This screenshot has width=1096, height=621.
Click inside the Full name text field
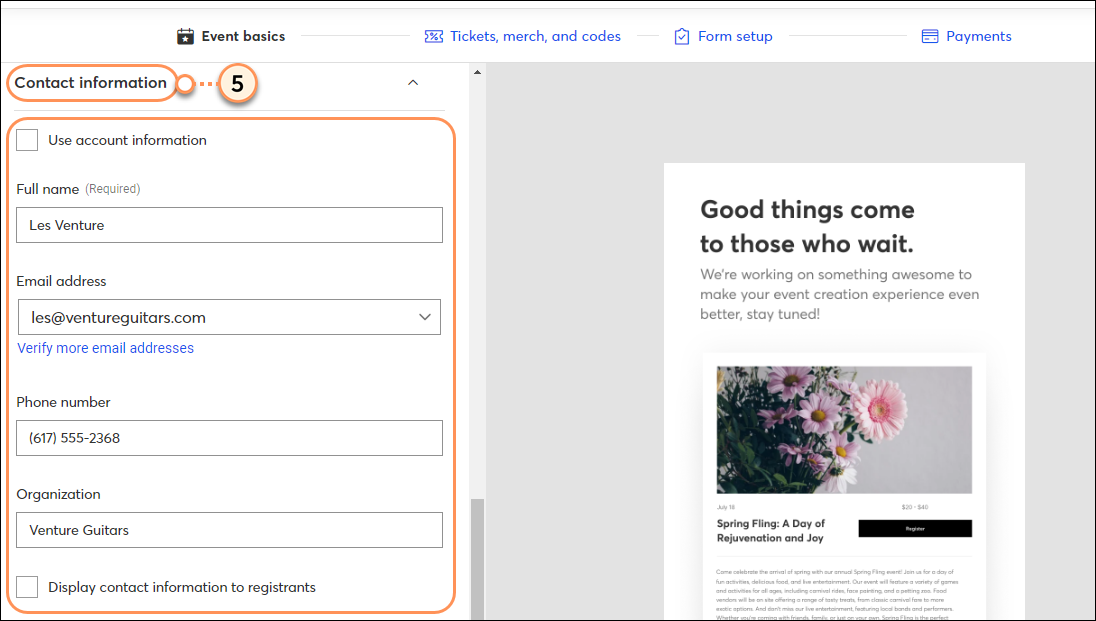tap(229, 225)
